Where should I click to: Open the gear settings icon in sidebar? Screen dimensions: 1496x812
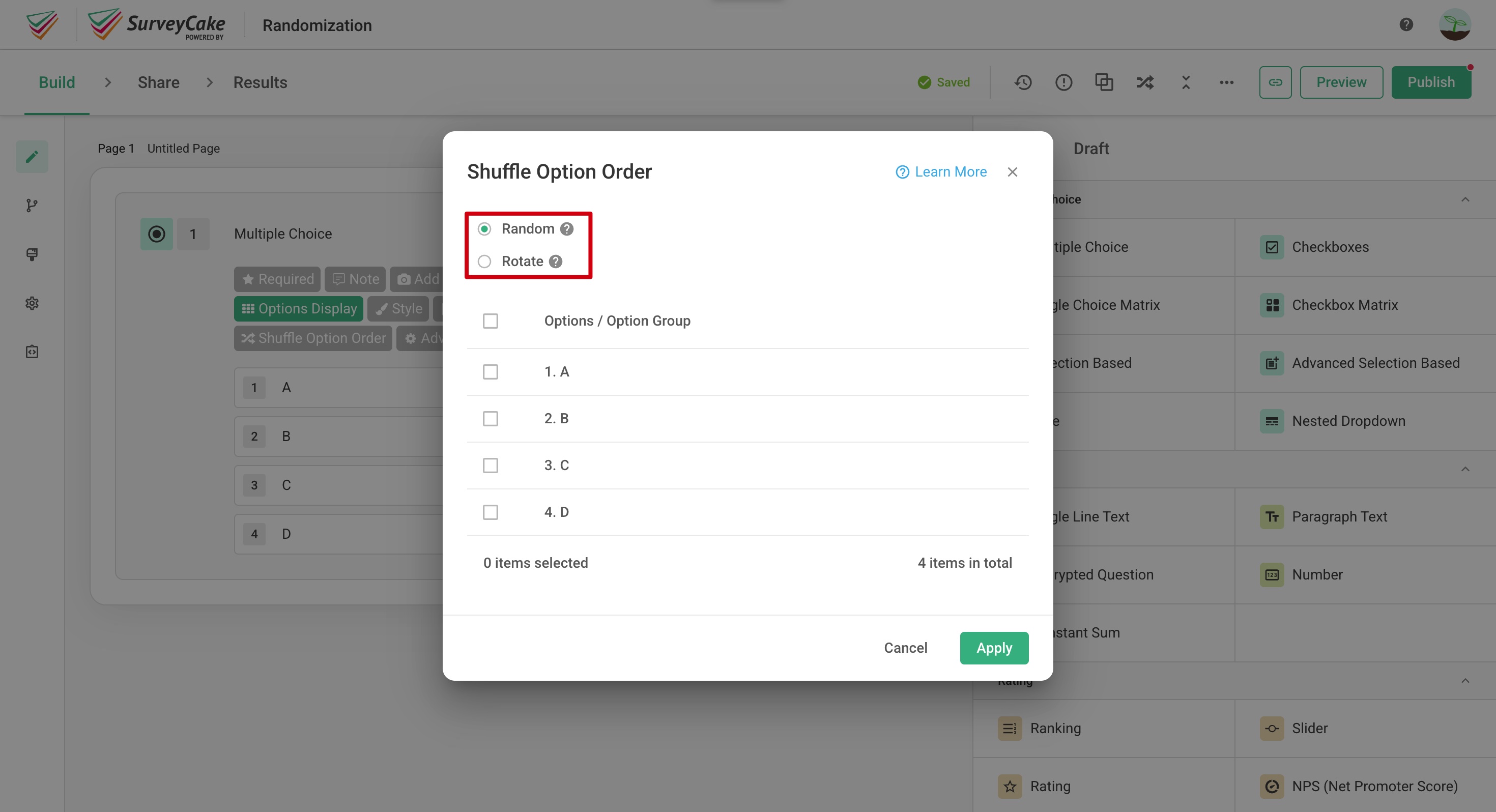pyautogui.click(x=32, y=303)
